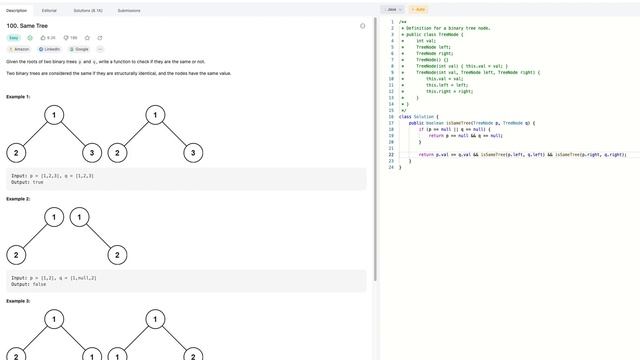This screenshot has height=360, width=640.
Task: Click the 'Example 3:' heading
Action: tap(18, 301)
